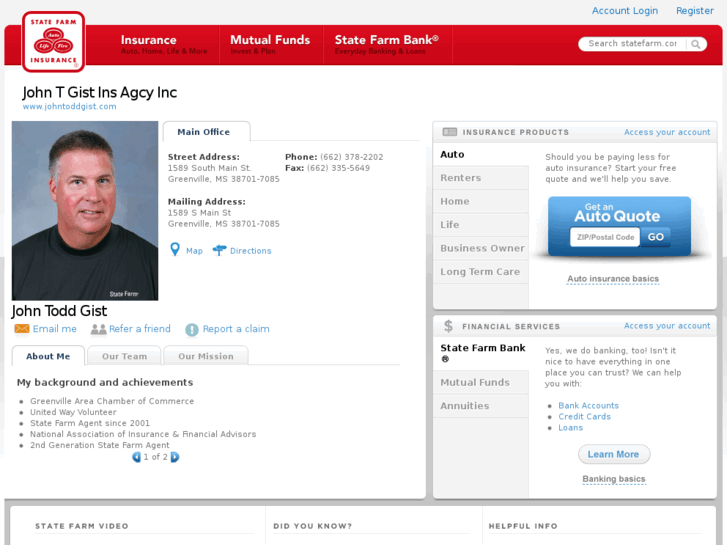Open the Loans link
Viewport: 727px width, 545px height.
(570, 428)
